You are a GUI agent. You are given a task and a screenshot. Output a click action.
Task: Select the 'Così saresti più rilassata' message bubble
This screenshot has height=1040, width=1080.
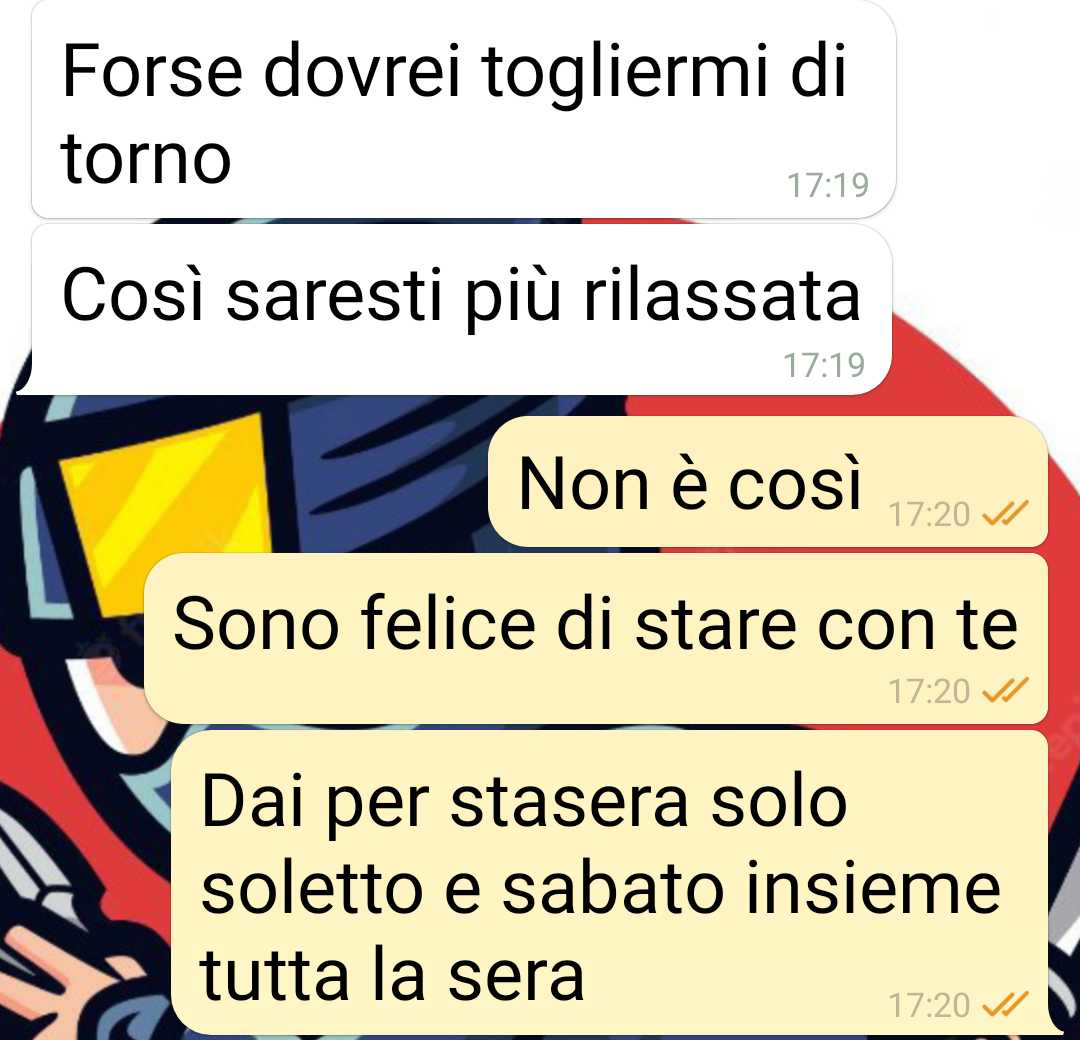[x=455, y=310]
